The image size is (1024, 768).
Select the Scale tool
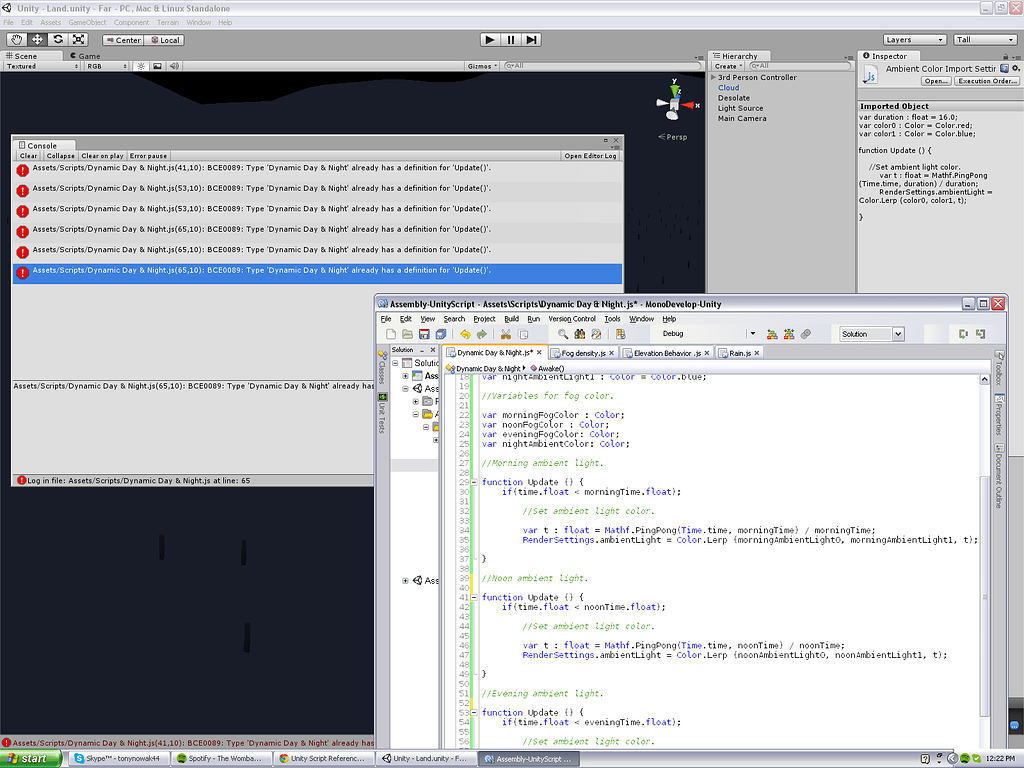(79, 39)
